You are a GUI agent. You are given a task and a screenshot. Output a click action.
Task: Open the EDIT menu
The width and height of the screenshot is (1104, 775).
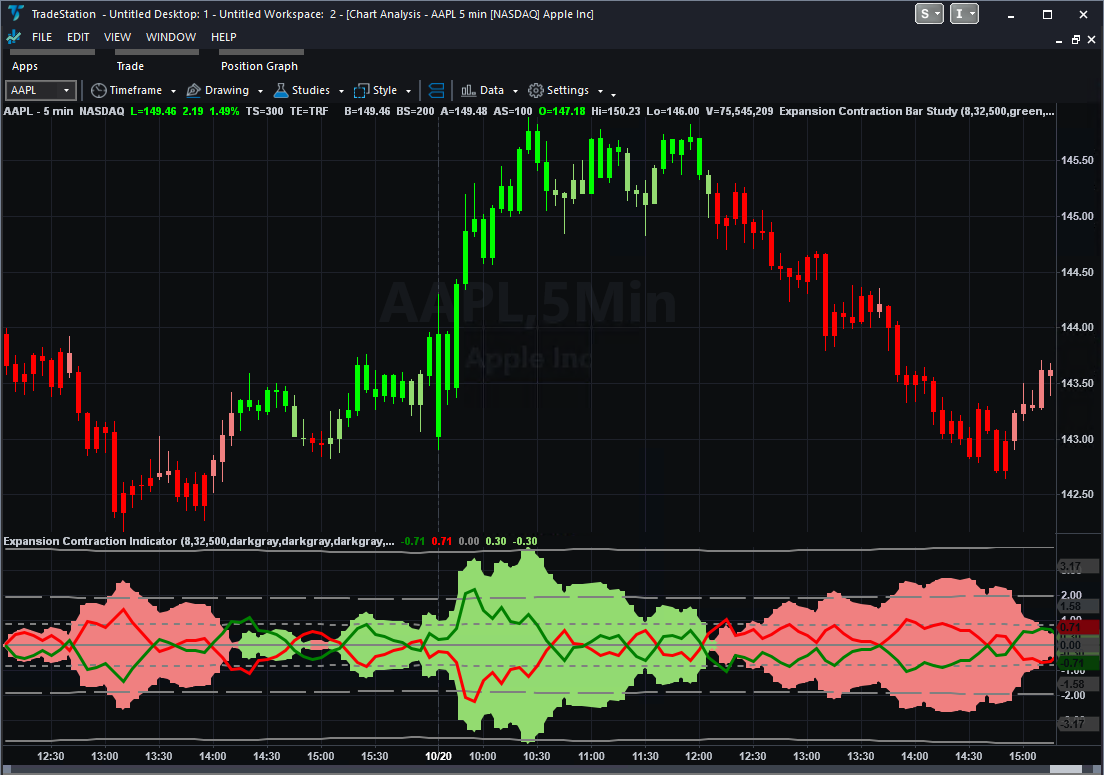point(78,37)
